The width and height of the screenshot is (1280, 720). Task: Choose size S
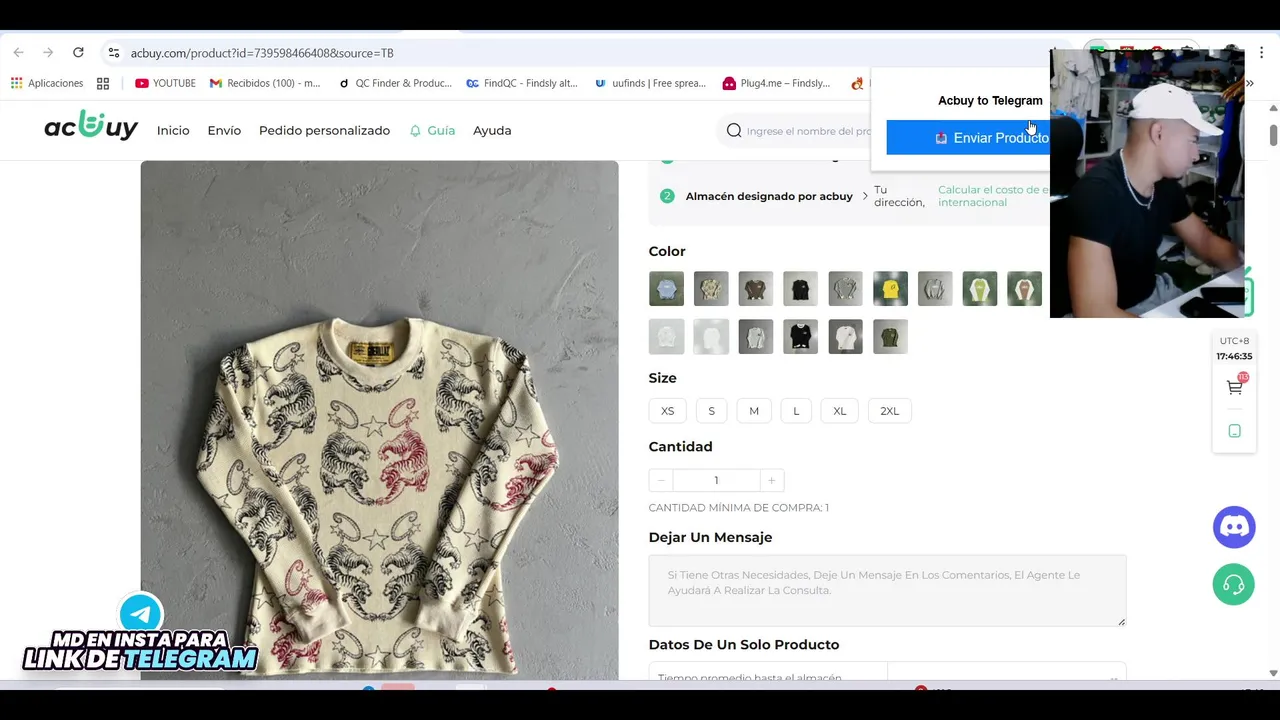point(712,411)
